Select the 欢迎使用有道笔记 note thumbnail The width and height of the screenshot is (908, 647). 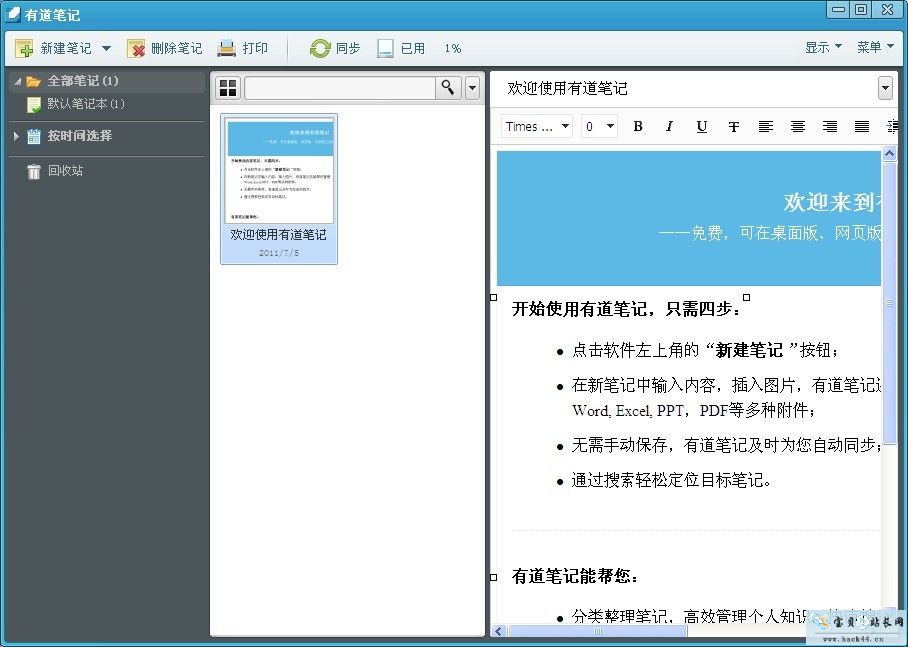click(279, 189)
